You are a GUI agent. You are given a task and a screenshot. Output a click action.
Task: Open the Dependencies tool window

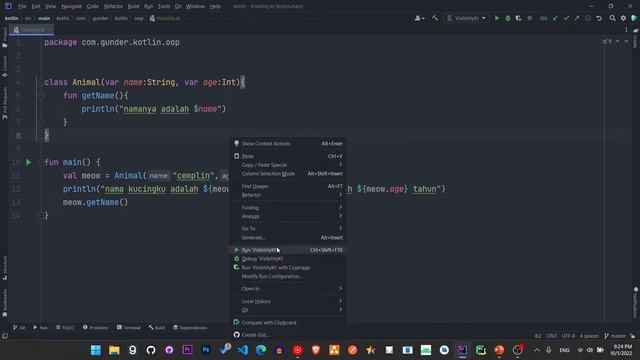pyautogui.click(x=190, y=328)
